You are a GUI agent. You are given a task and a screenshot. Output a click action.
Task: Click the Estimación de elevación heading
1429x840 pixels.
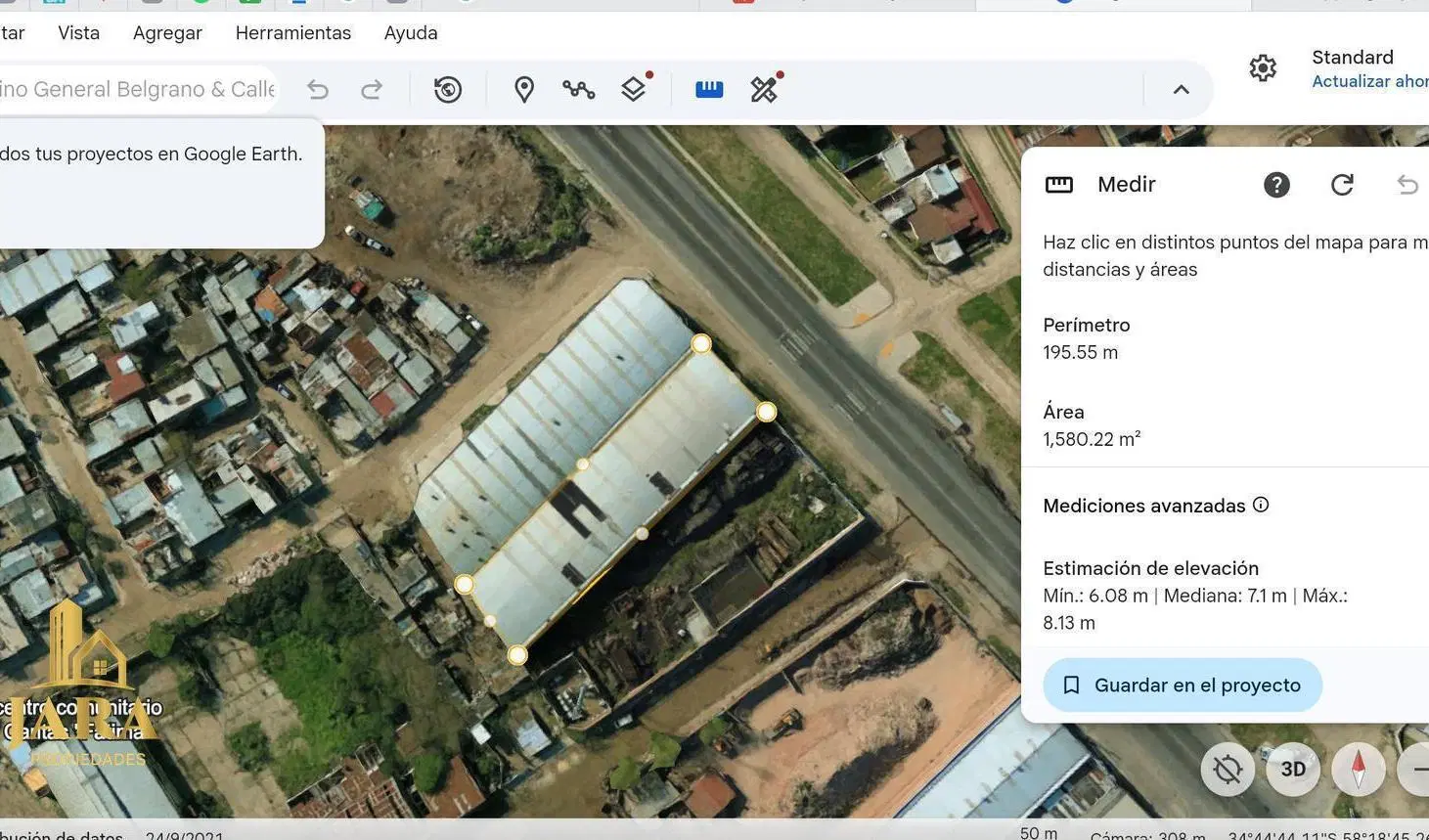click(x=1150, y=568)
